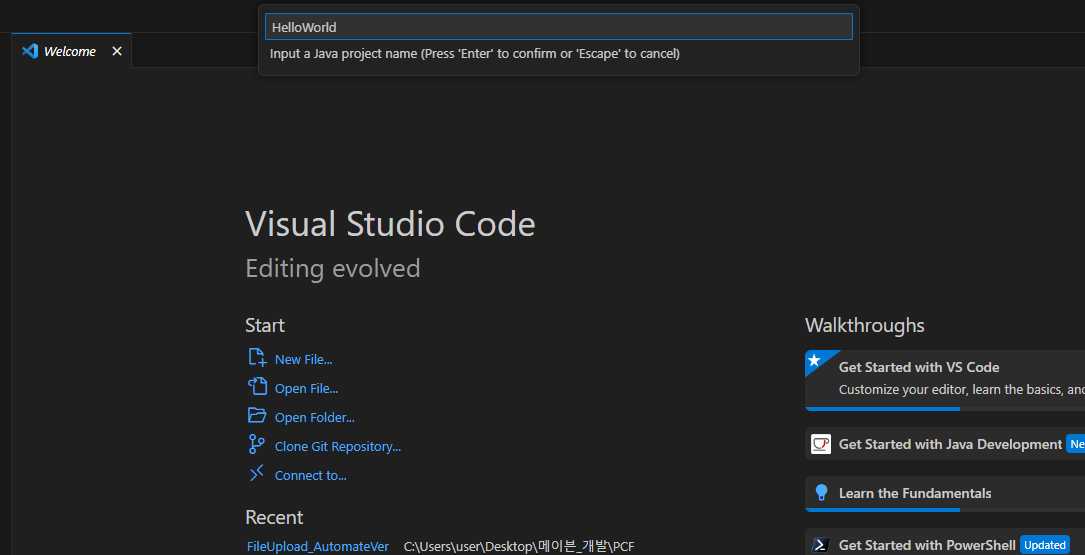Open the Learn the Fundamentals walkthrough

945,494
